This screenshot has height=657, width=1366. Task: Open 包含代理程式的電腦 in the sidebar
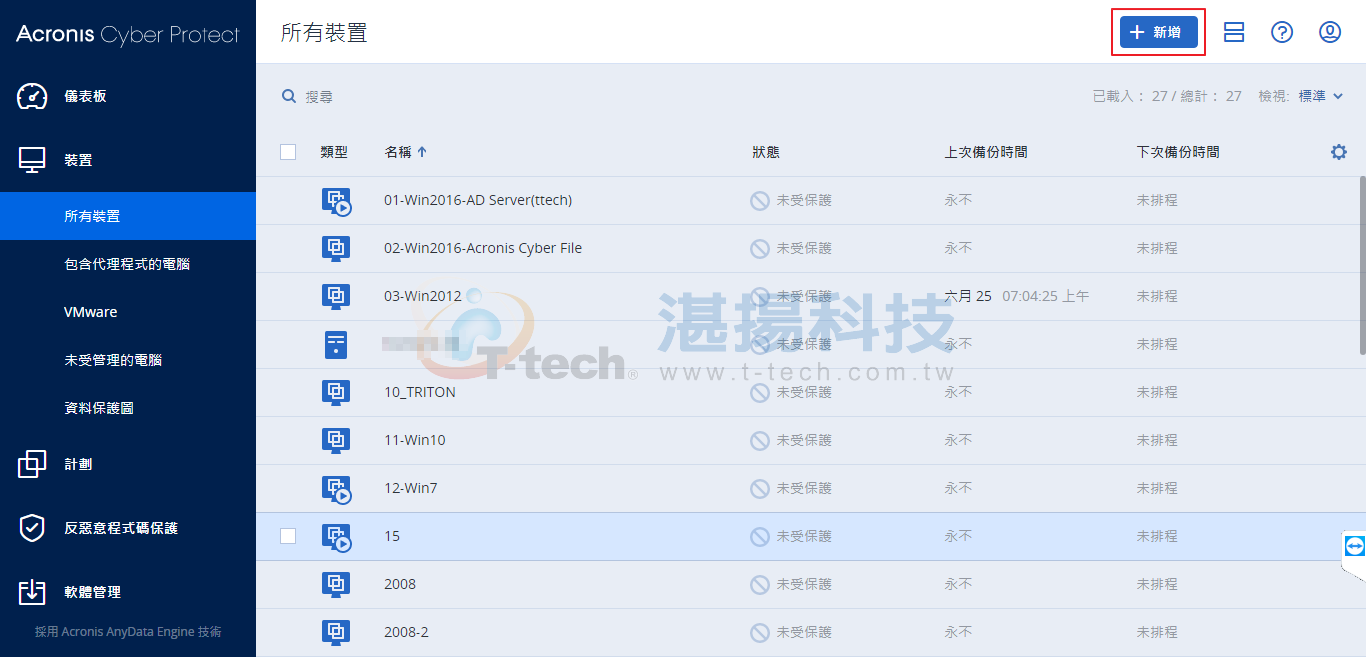(127, 264)
